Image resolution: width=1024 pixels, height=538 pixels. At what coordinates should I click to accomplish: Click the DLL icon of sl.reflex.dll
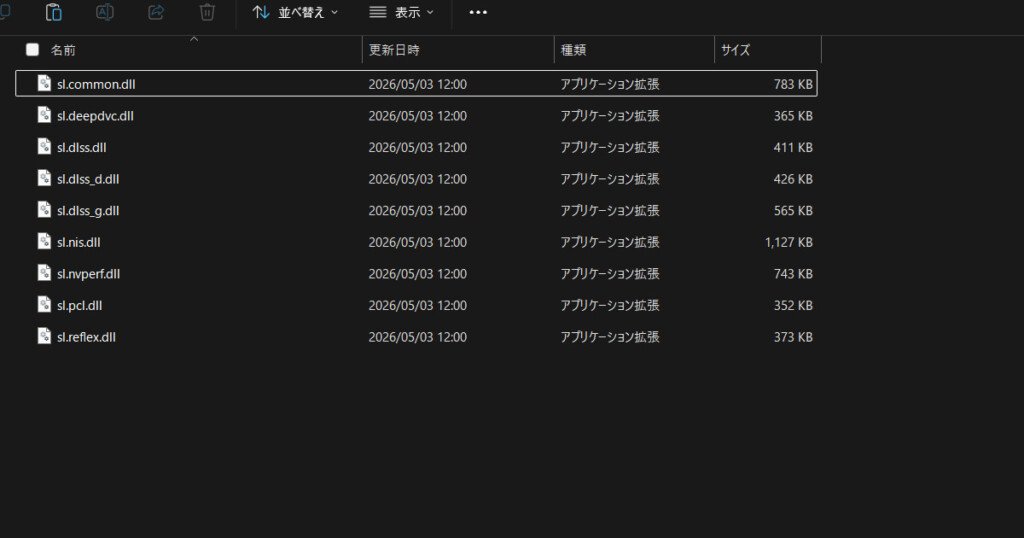44,336
